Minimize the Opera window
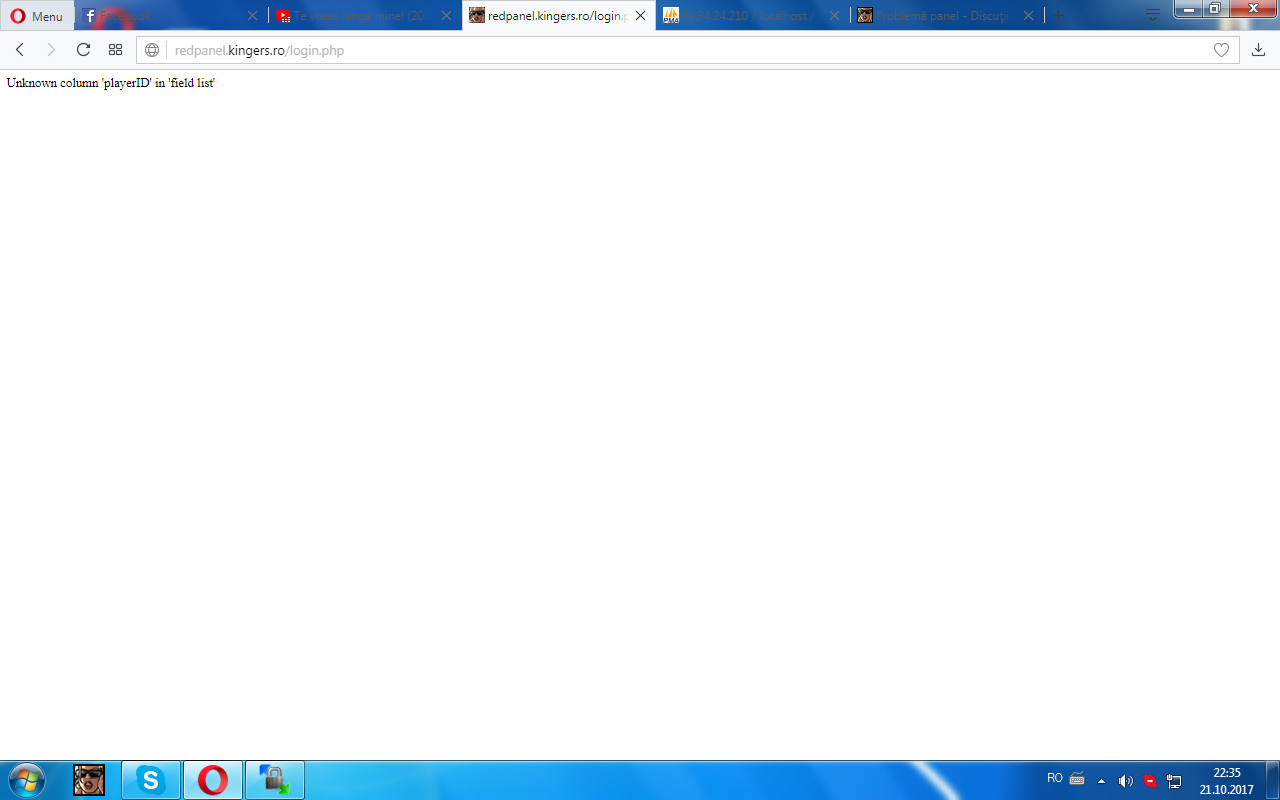 [x=1188, y=9]
